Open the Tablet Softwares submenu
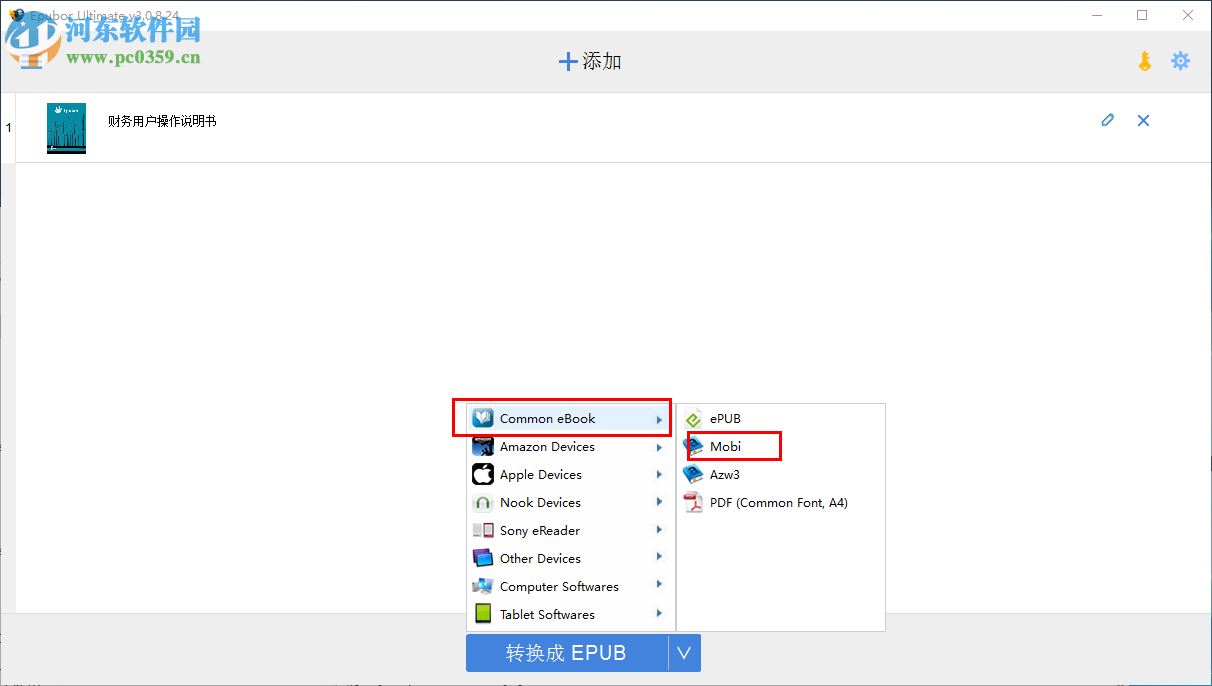Viewport: 1212px width, 686px height. [568, 614]
